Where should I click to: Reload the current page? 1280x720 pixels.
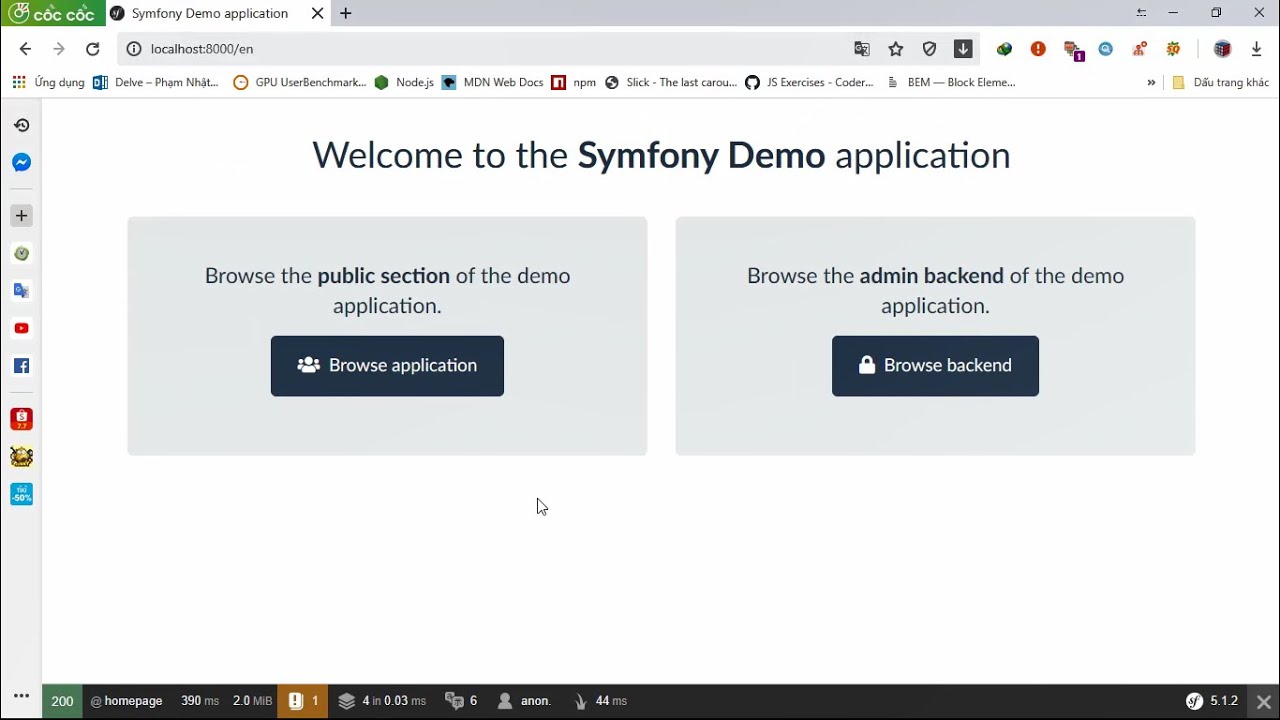pyautogui.click(x=93, y=49)
